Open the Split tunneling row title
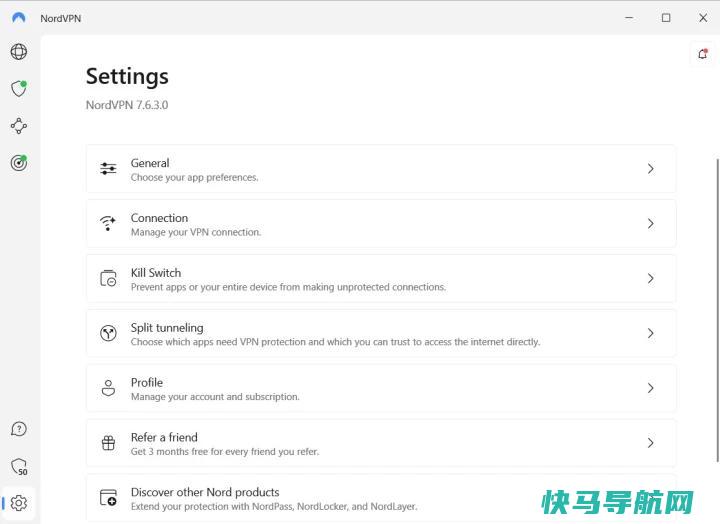 pos(167,328)
